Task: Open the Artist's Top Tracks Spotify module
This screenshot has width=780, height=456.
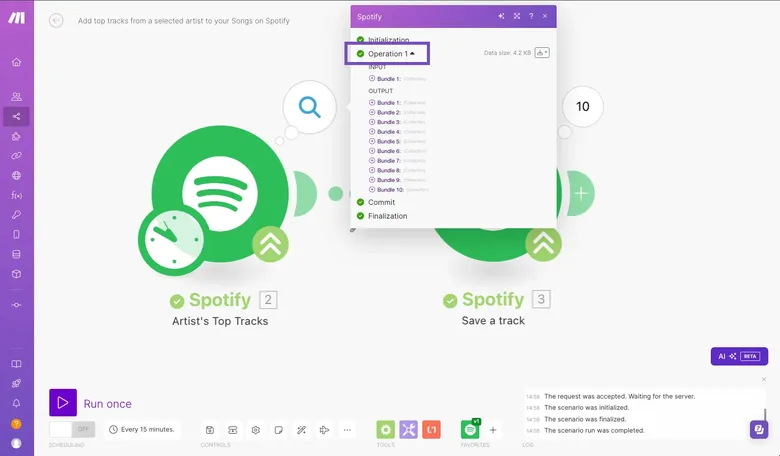Action: click(x=220, y=194)
